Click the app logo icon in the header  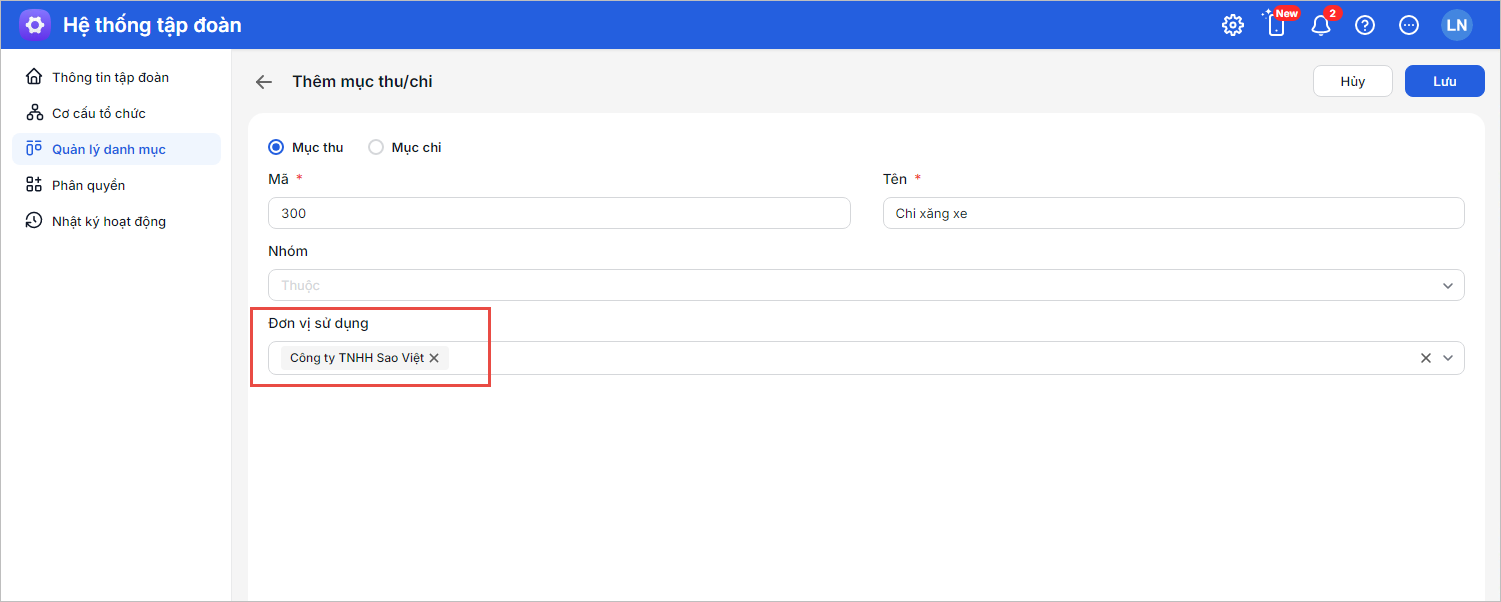click(x=35, y=25)
